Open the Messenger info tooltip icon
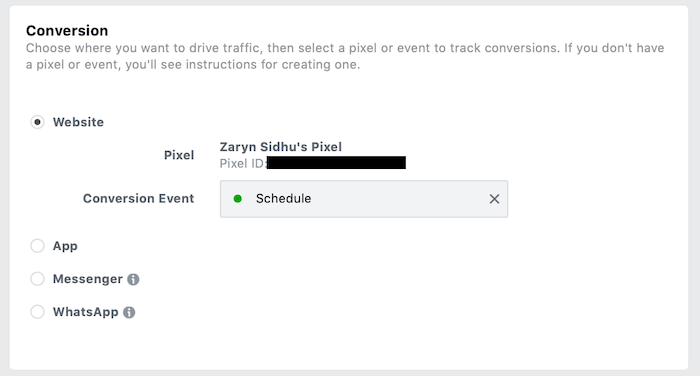Viewport: 700px width, 376px height. tap(133, 280)
